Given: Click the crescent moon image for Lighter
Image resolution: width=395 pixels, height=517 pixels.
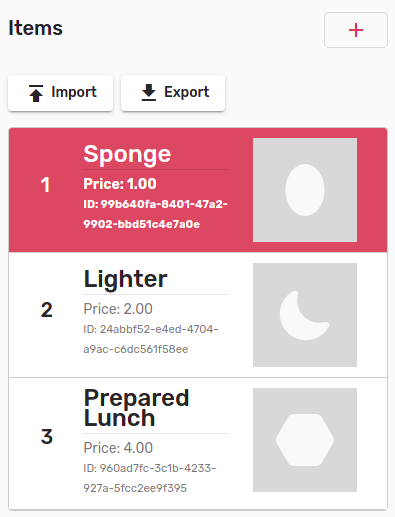Looking at the screenshot, I should point(305,315).
